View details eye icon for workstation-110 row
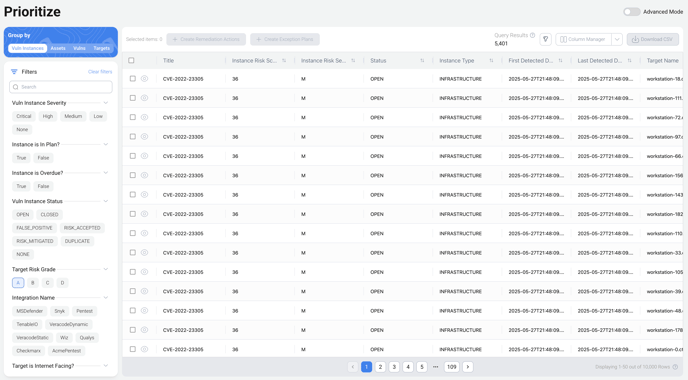The image size is (688, 380). (144, 233)
